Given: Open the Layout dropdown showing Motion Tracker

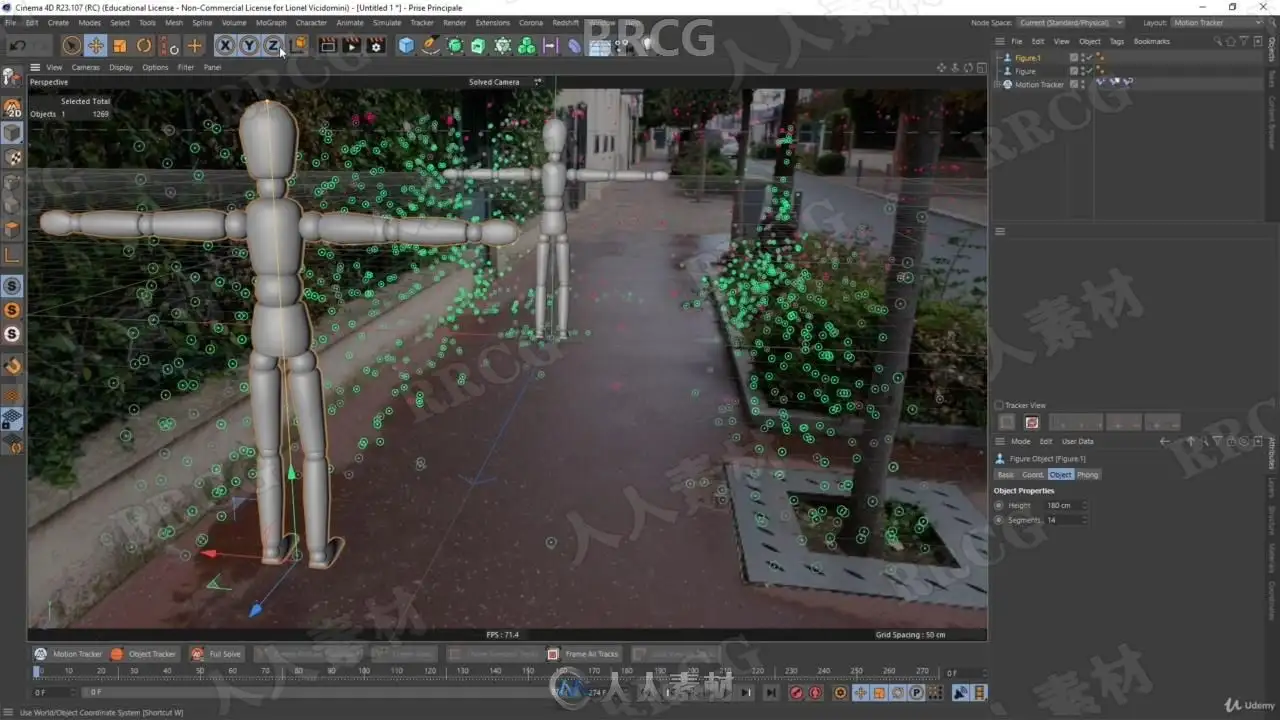Looking at the screenshot, I should 1217,22.
